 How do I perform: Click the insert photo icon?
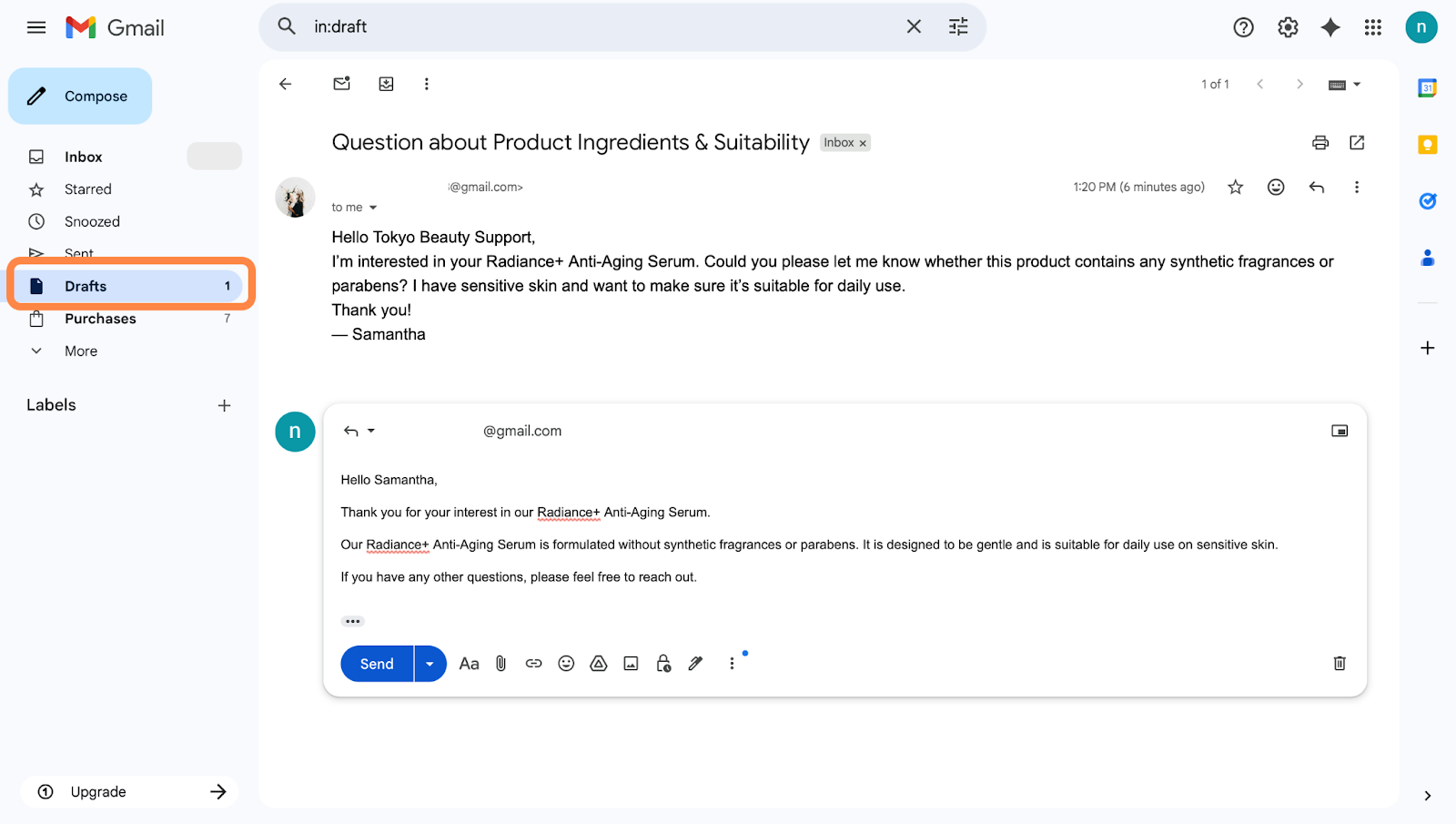[631, 664]
